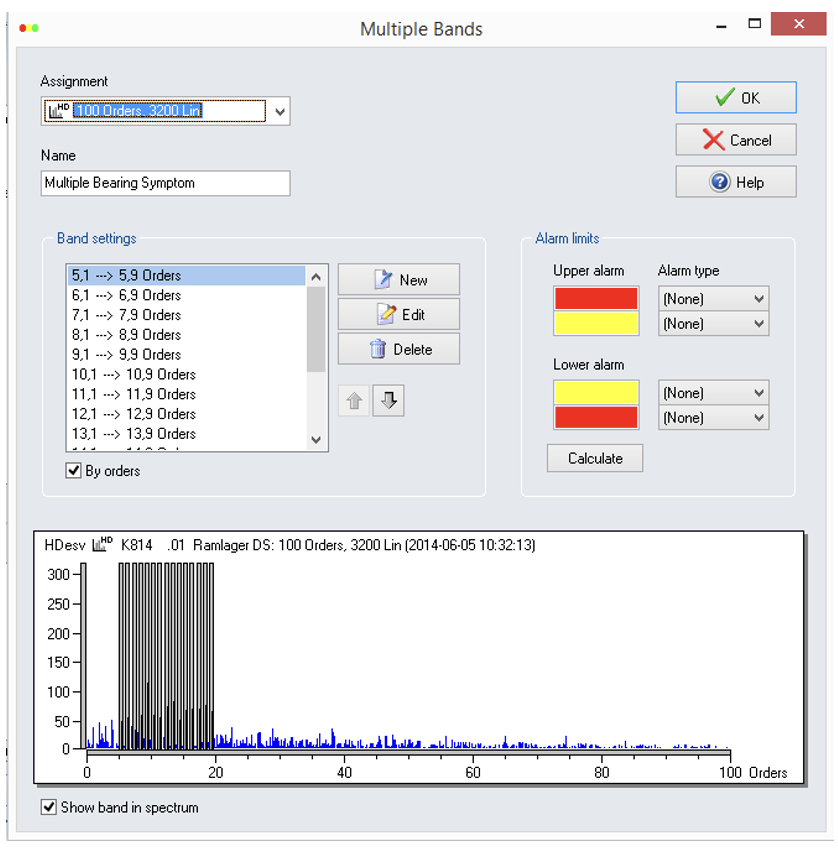Delete the selected band with trash icon
This screenshot has width=838, height=848.
pyautogui.click(x=399, y=349)
